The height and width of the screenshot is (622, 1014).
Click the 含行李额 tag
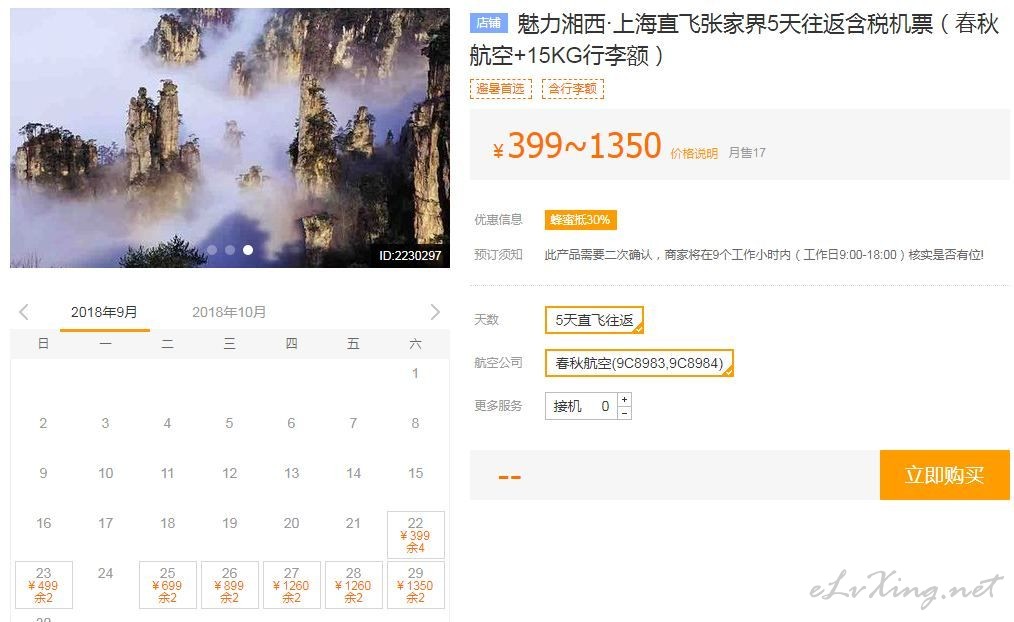pyautogui.click(x=573, y=89)
